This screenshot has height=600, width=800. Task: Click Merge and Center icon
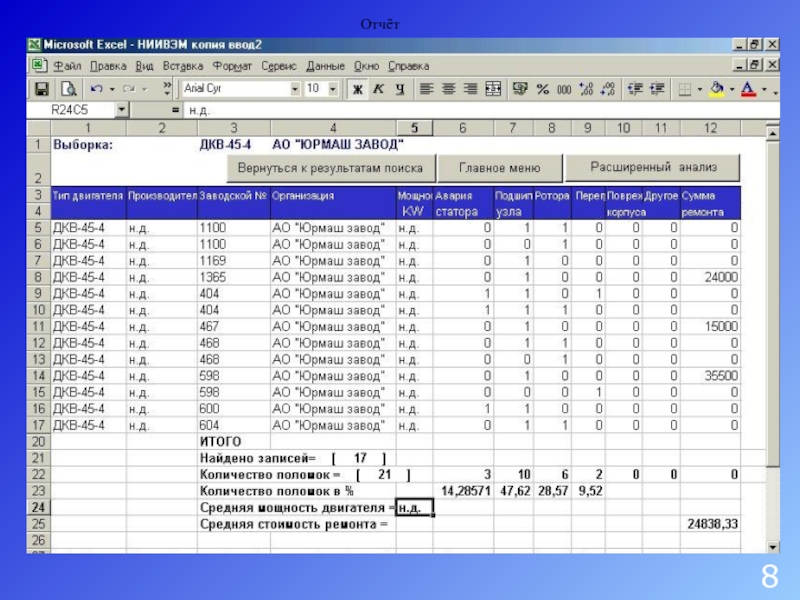[494, 89]
